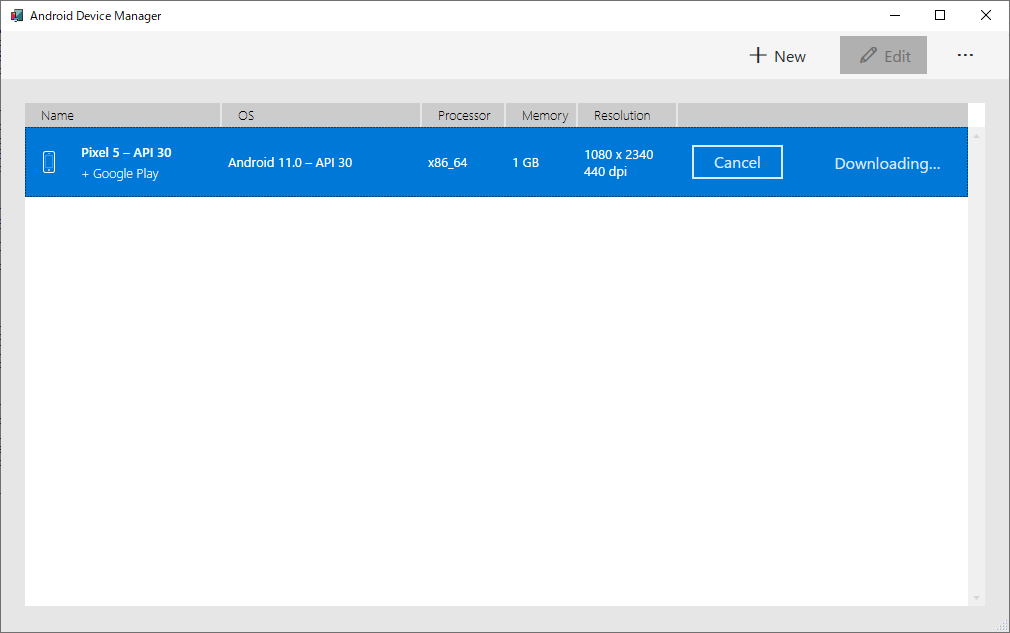Viewport: 1010px width, 633px height.
Task: Click Android 11.0 – API 30 OS cell
Action: tap(290, 162)
